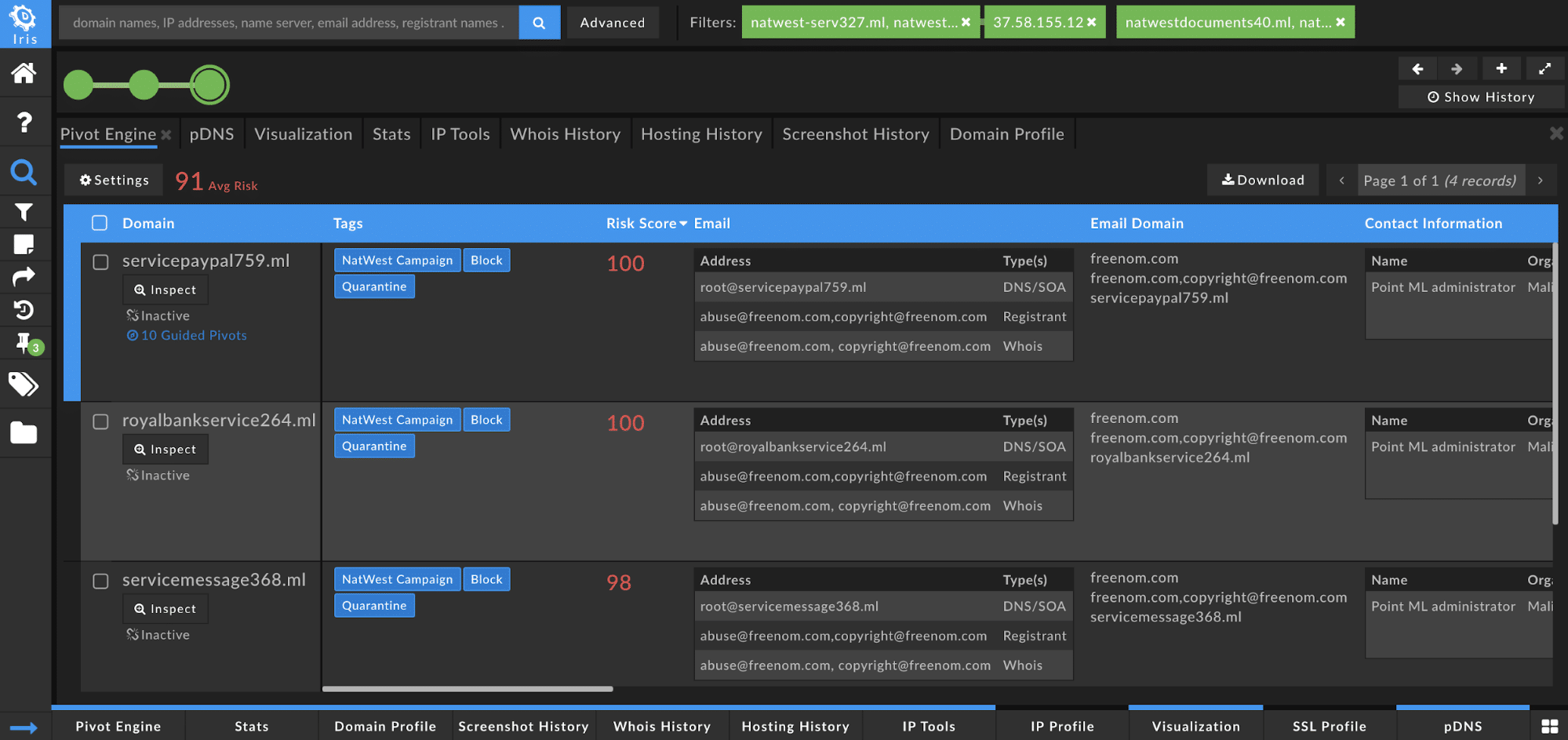Open the Settings button
Viewport: 1568px width, 740px height.
114,180
